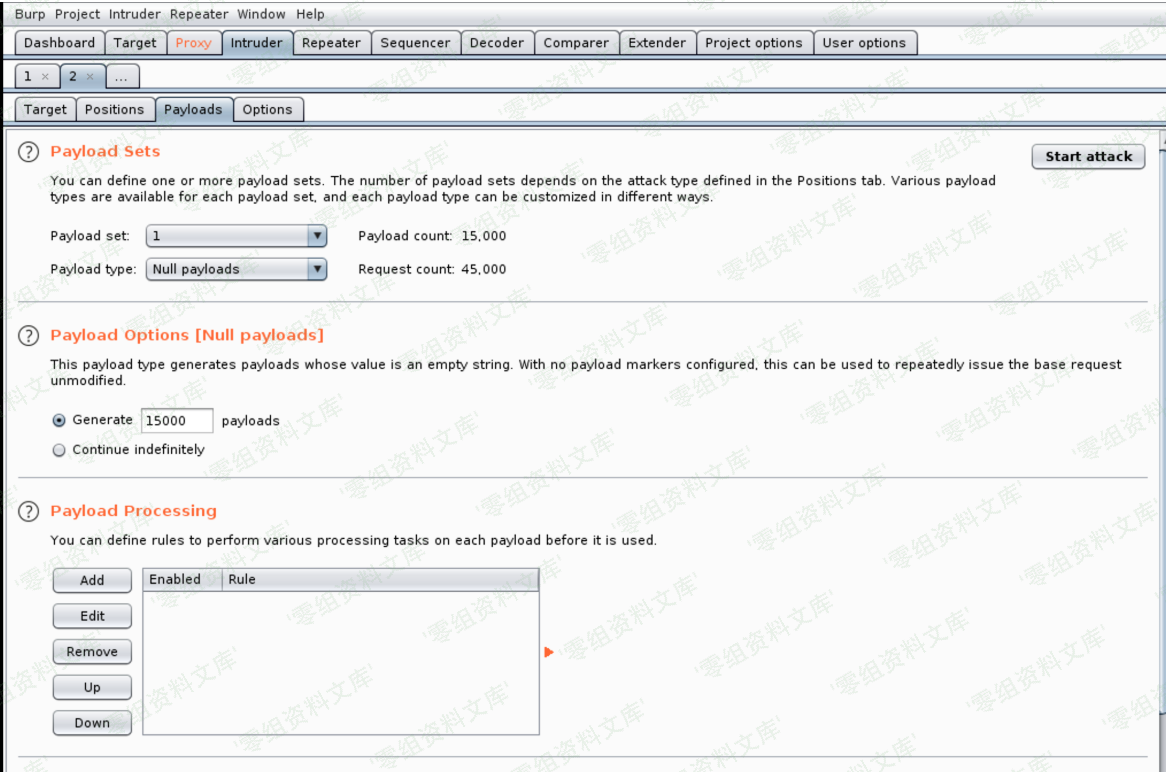Open Payload Processing help icon
Viewport: 1166px width, 772px height.
29,512
